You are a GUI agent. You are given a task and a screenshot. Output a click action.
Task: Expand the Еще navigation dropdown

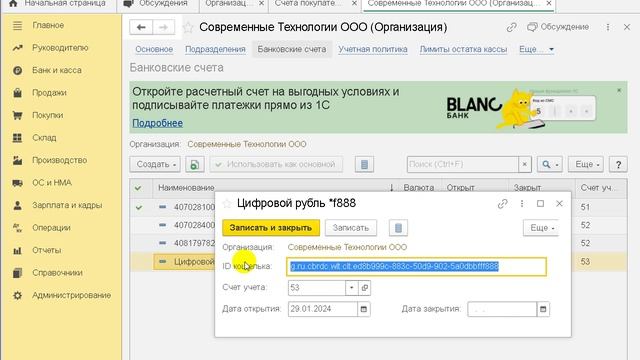[536, 49]
